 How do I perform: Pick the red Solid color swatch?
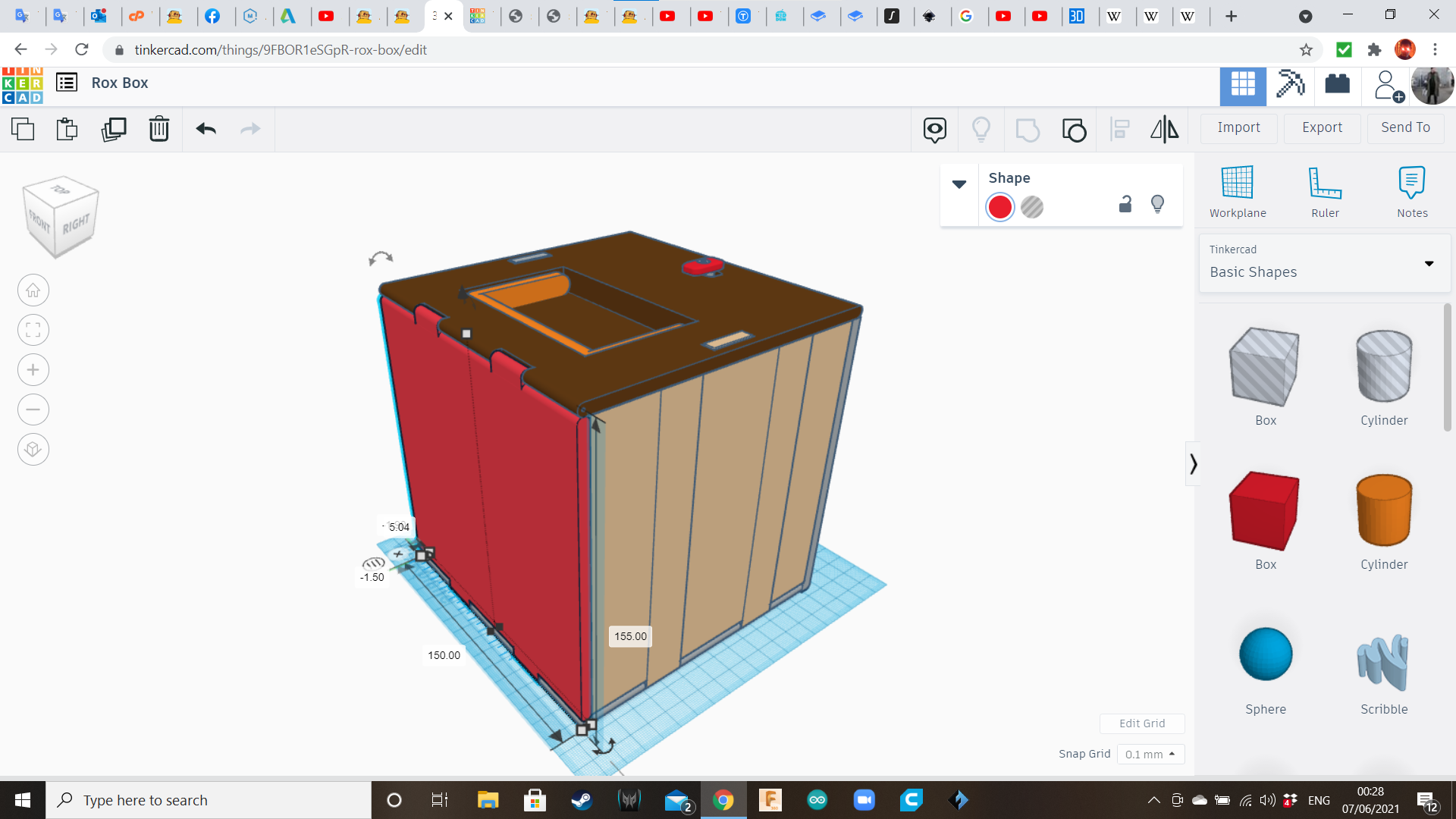pyautogui.click(x=1000, y=207)
